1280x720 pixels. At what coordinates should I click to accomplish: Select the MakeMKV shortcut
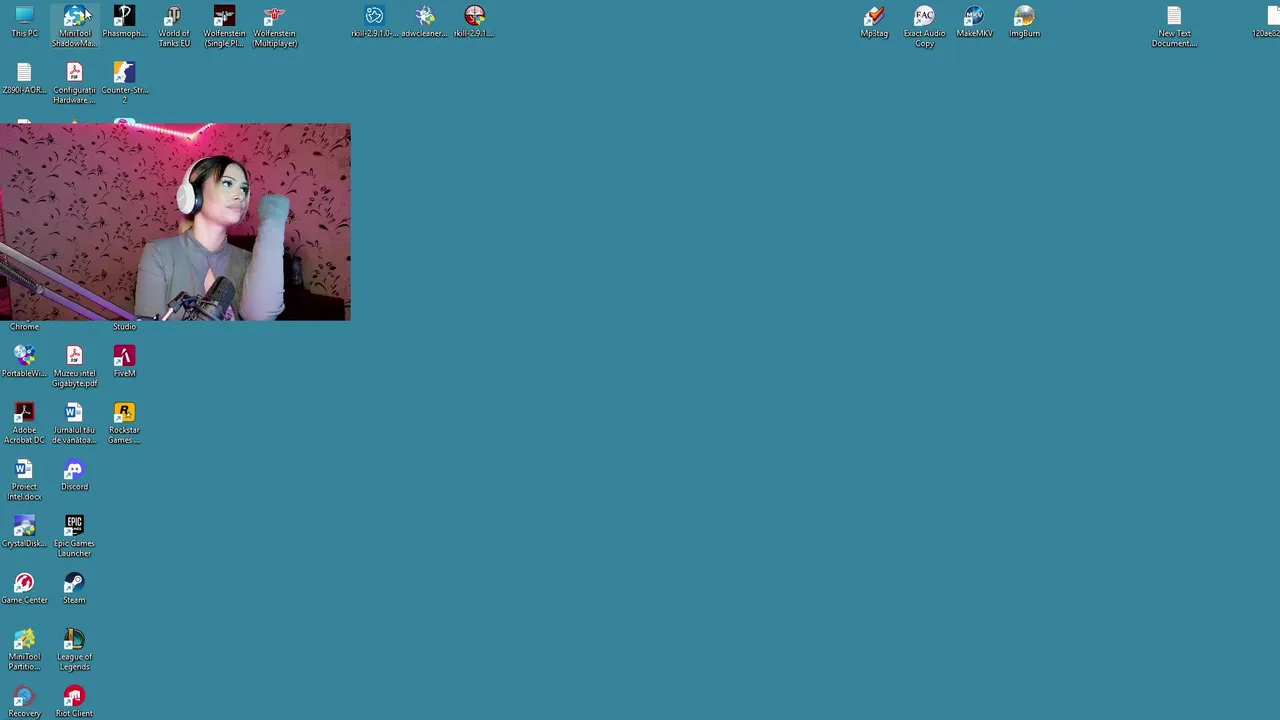tap(974, 22)
